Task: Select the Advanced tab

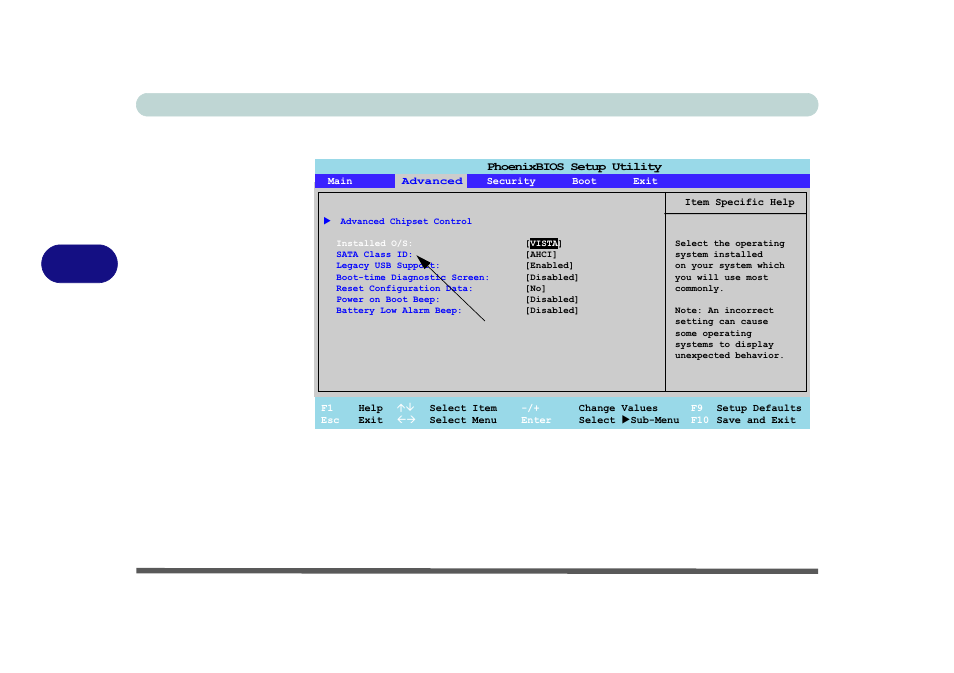Action: [431, 181]
